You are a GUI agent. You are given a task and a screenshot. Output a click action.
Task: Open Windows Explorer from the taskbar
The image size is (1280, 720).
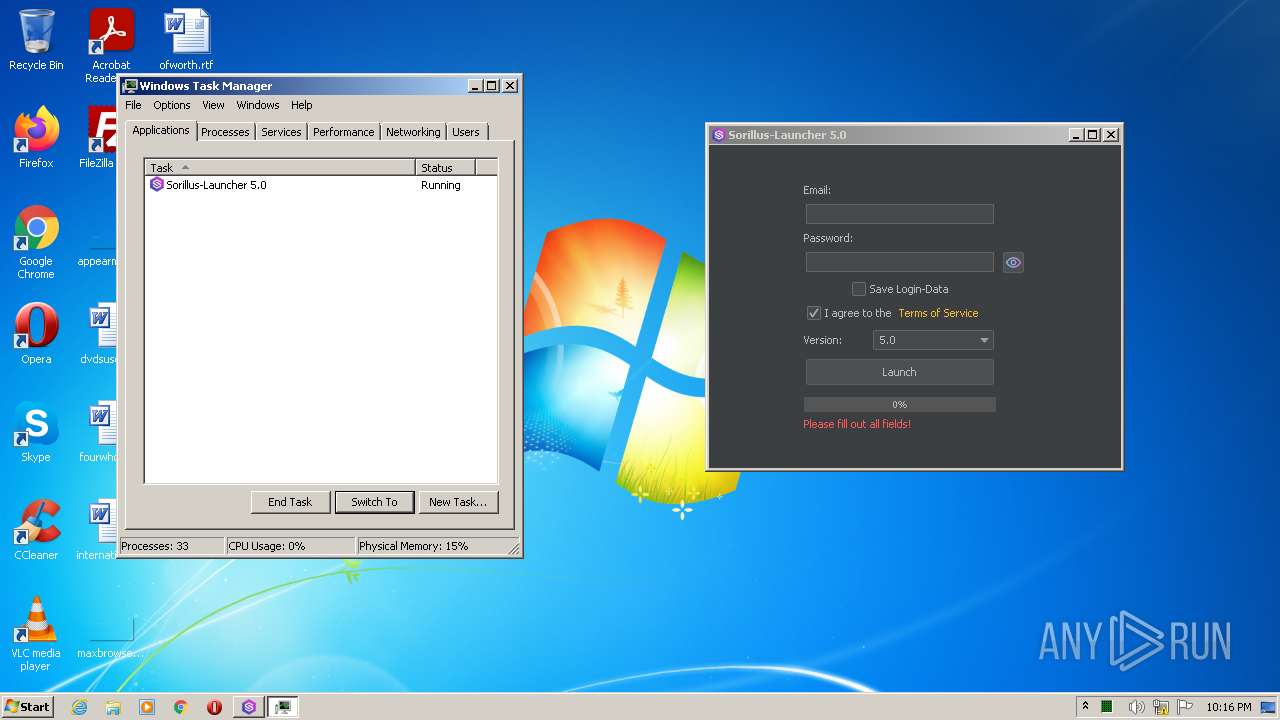(113, 707)
